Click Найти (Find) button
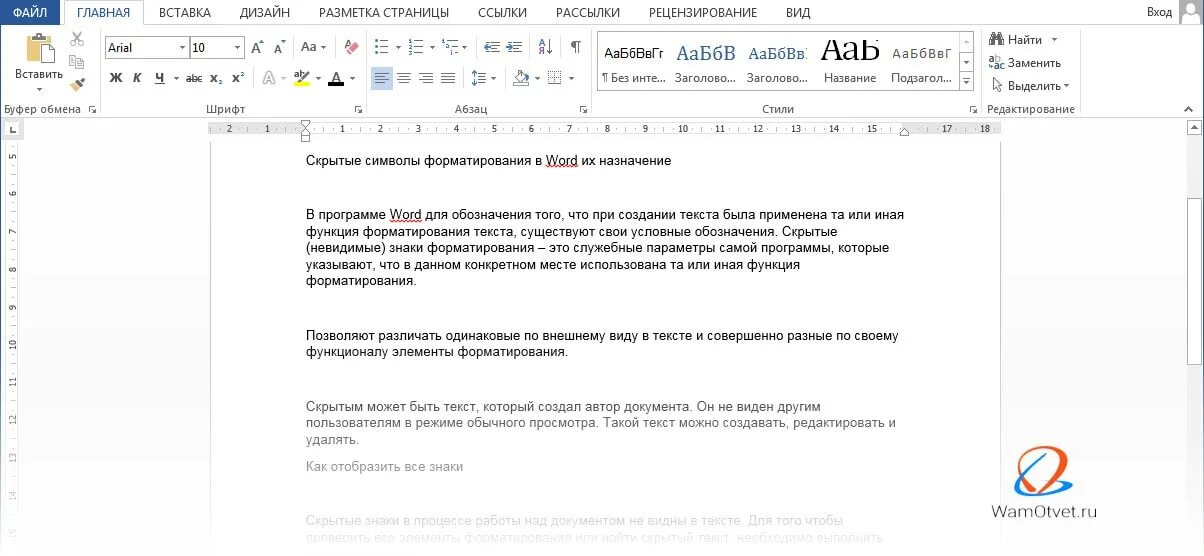The width and height of the screenshot is (1204, 556). (x=1022, y=39)
